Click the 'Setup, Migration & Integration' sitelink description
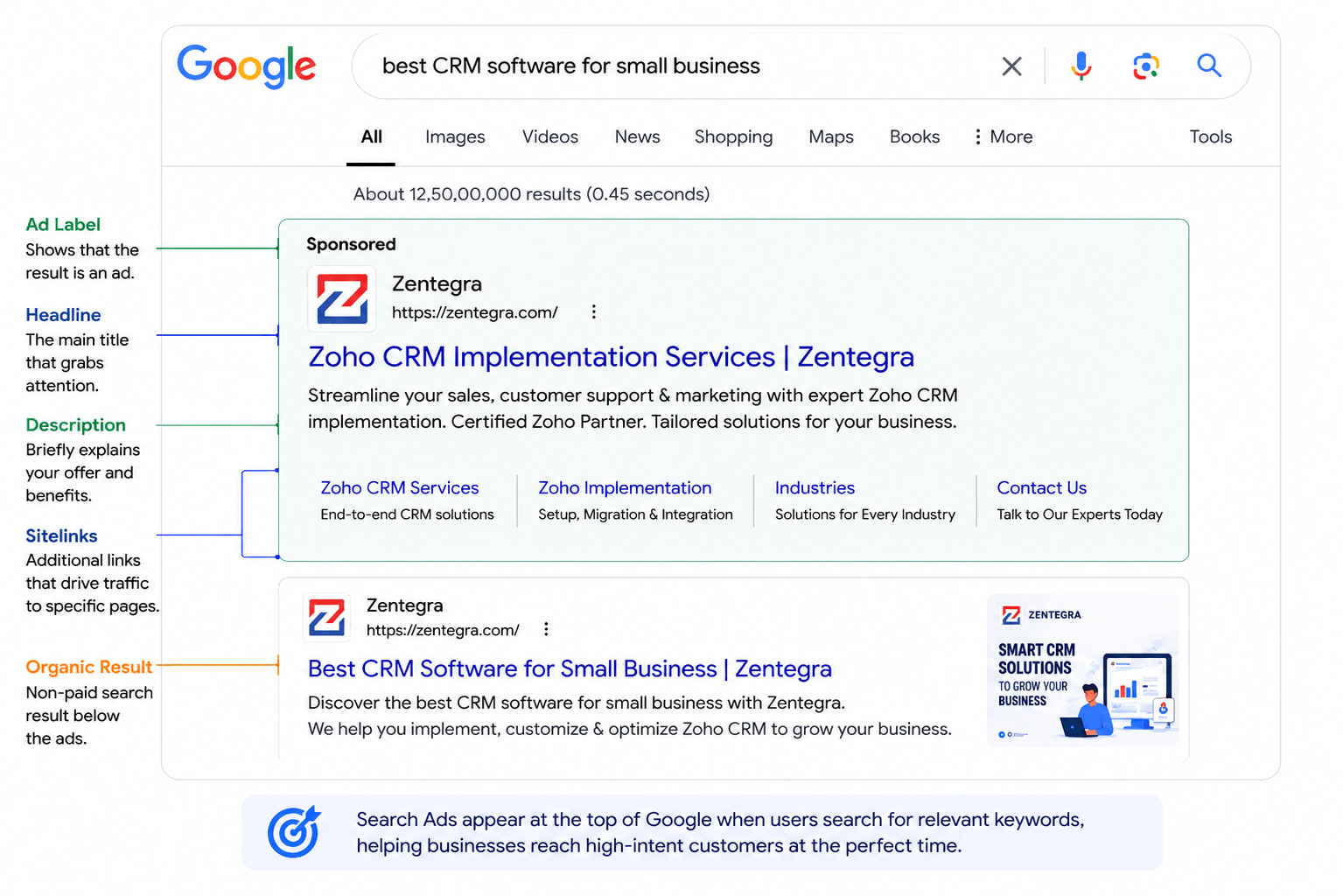The height and width of the screenshot is (896, 1343). tap(635, 514)
